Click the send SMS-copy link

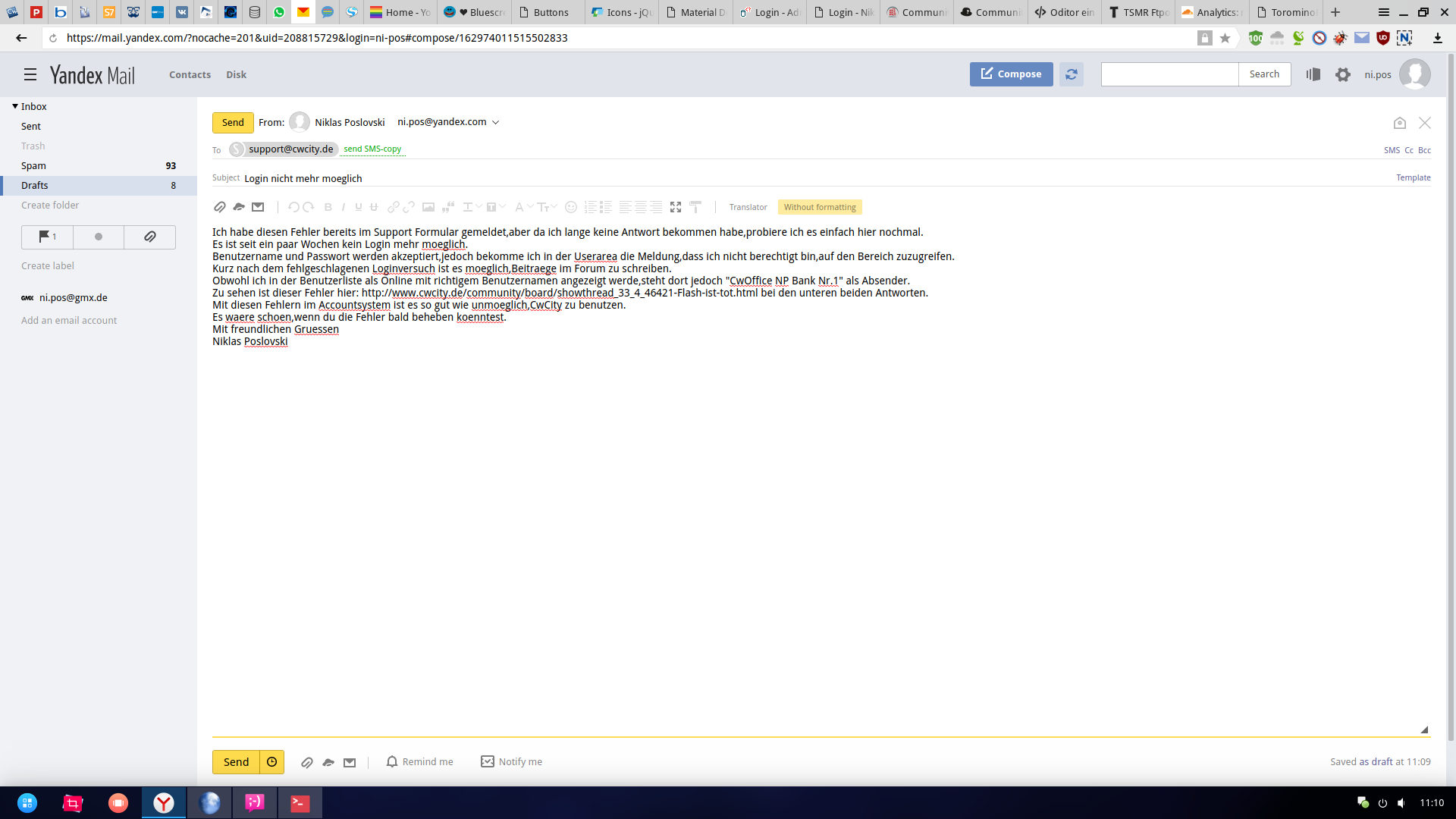(372, 149)
